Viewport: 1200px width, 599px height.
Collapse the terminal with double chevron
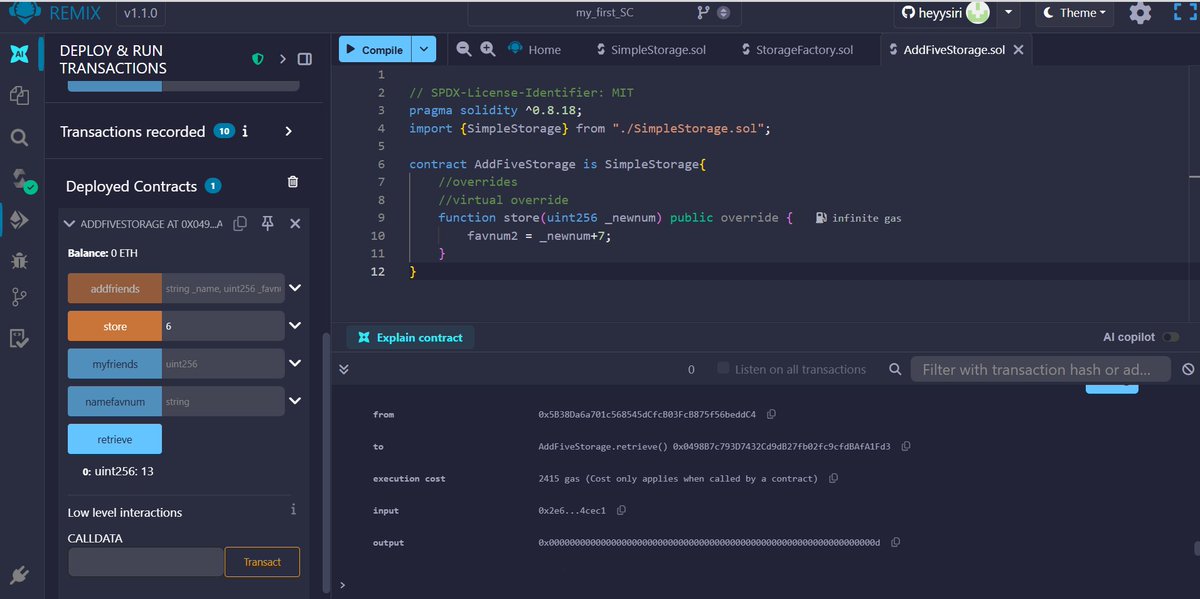(x=344, y=369)
